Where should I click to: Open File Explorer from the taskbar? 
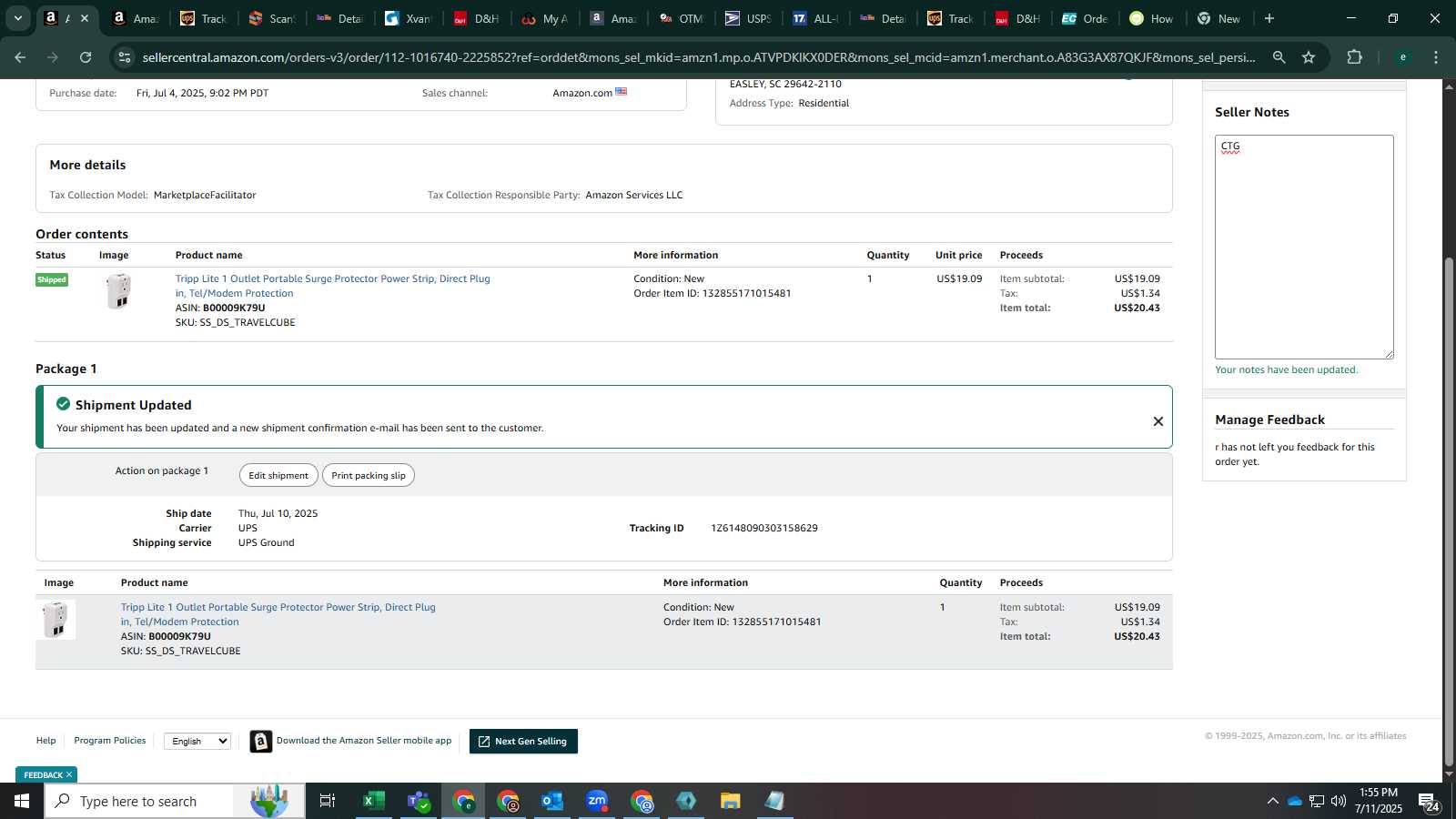731,801
